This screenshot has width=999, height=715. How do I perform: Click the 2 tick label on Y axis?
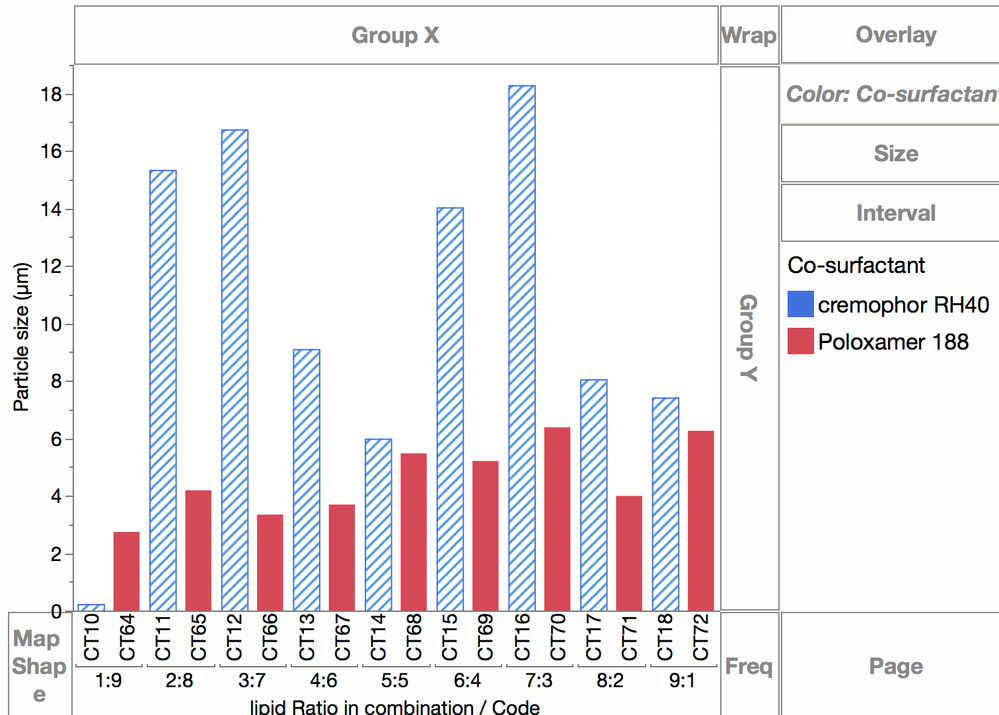[x=57, y=554]
